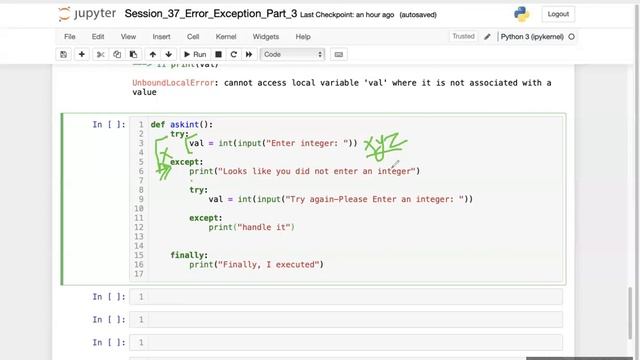640x360 pixels.
Task: Open command palette keyboard icon
Action: pos(339,54)
